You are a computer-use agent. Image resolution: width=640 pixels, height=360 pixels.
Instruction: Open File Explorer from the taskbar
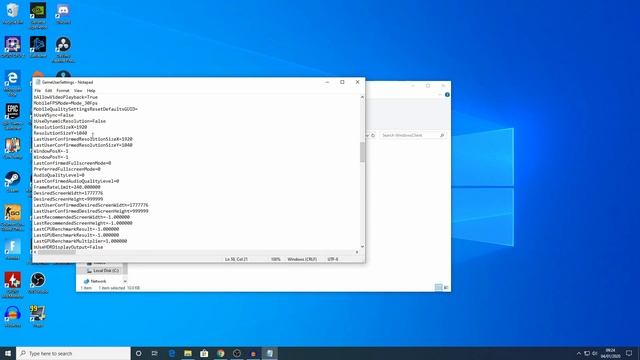tap(188, 353)
